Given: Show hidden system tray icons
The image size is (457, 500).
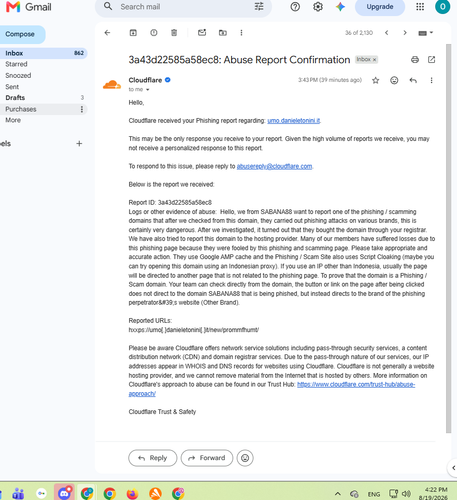Looking at the screenshot, I should pos(338,494).
